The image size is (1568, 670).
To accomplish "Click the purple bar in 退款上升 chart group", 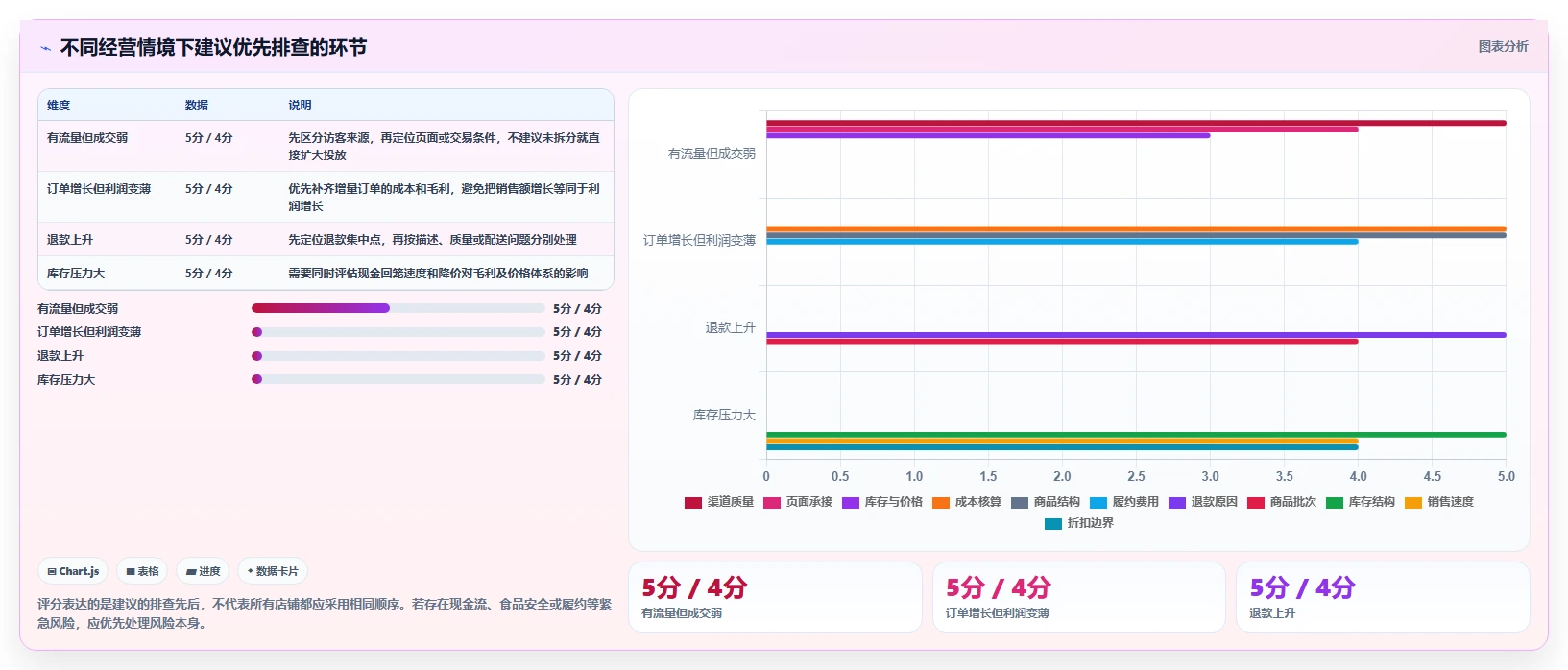I will [1136, 335].
